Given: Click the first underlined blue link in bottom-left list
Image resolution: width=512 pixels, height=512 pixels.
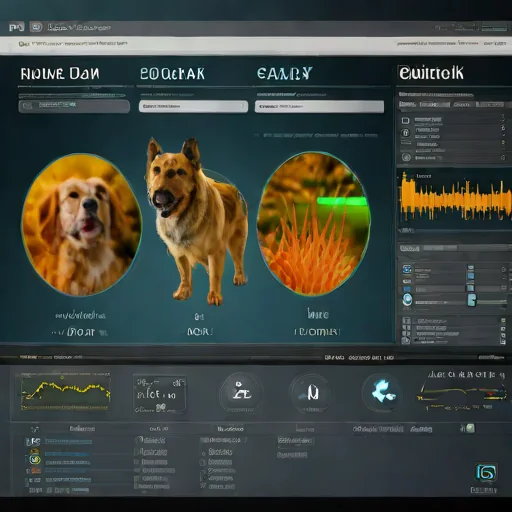Looking at the screenshot, I should [x=68, y=441].
